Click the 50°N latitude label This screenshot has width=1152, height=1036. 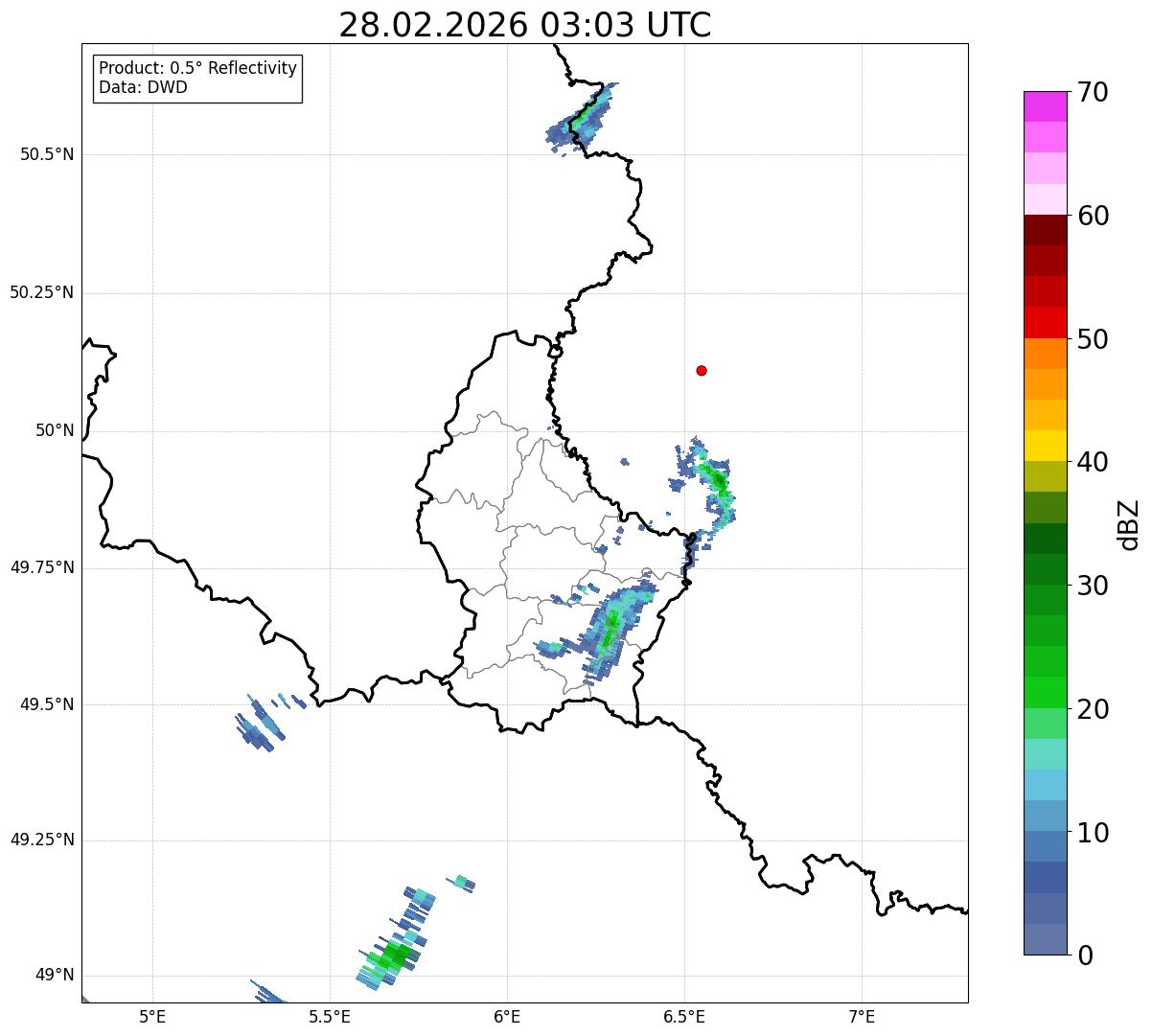tap(55, 430)
